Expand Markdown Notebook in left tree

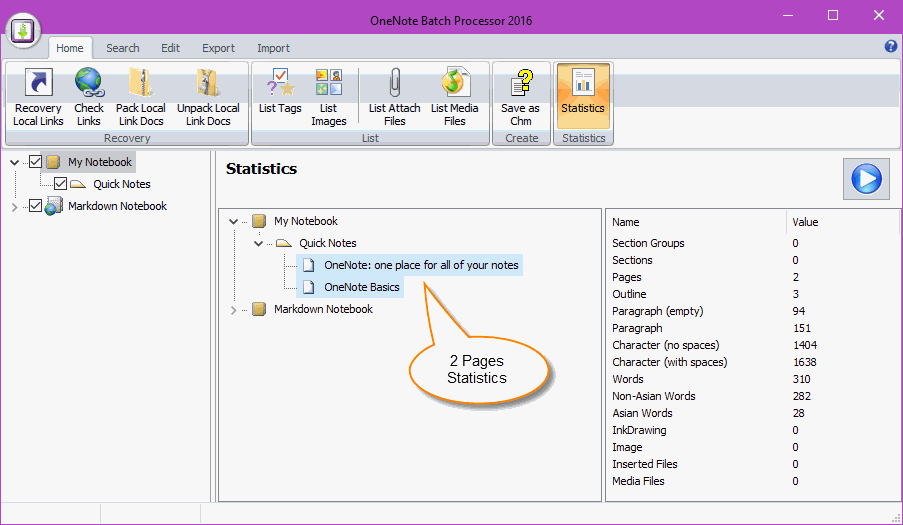14,207
